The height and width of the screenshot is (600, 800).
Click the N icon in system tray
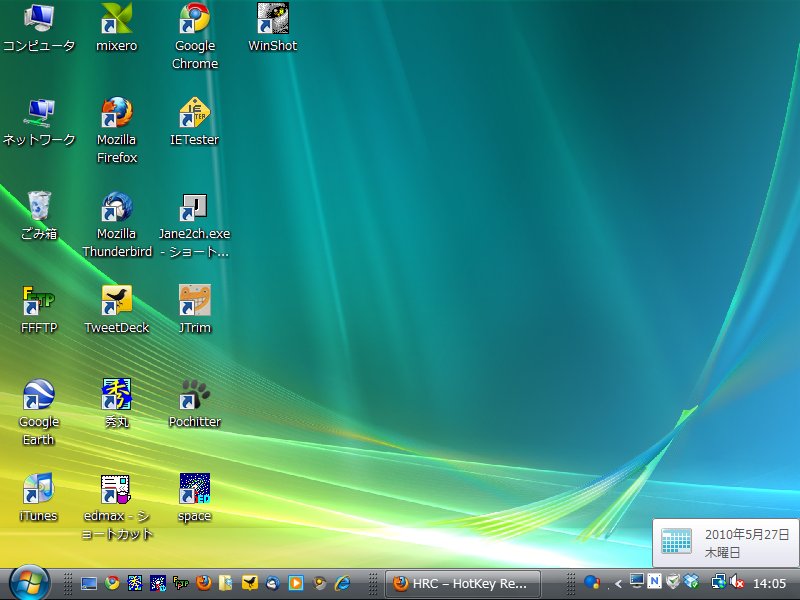click(x=654, y=581)
